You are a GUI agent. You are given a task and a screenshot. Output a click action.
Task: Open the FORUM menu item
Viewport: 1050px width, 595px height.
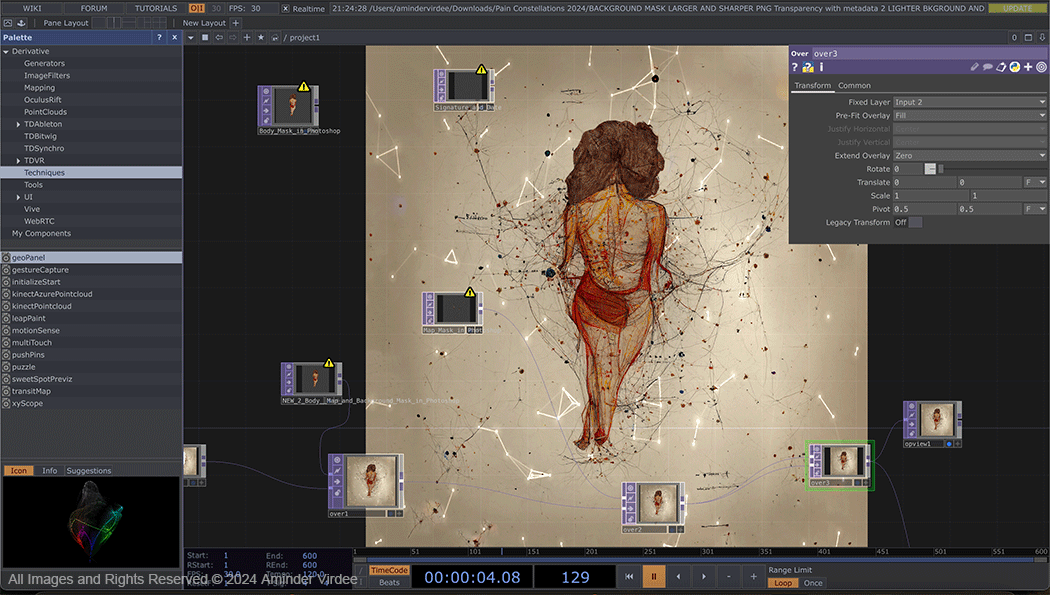pyautogui.click(x=94, y=8)
